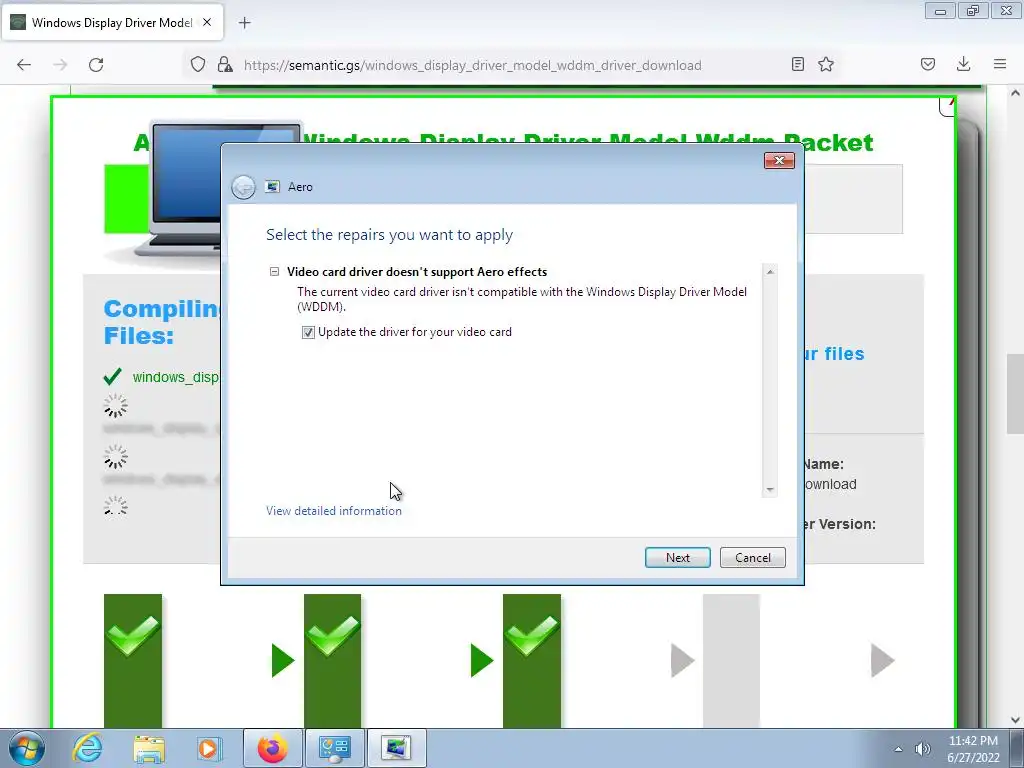This screenshot has height=768, width=1024.
Task: Click the windows_disp compiled file entry
Action: click(175, 377)
